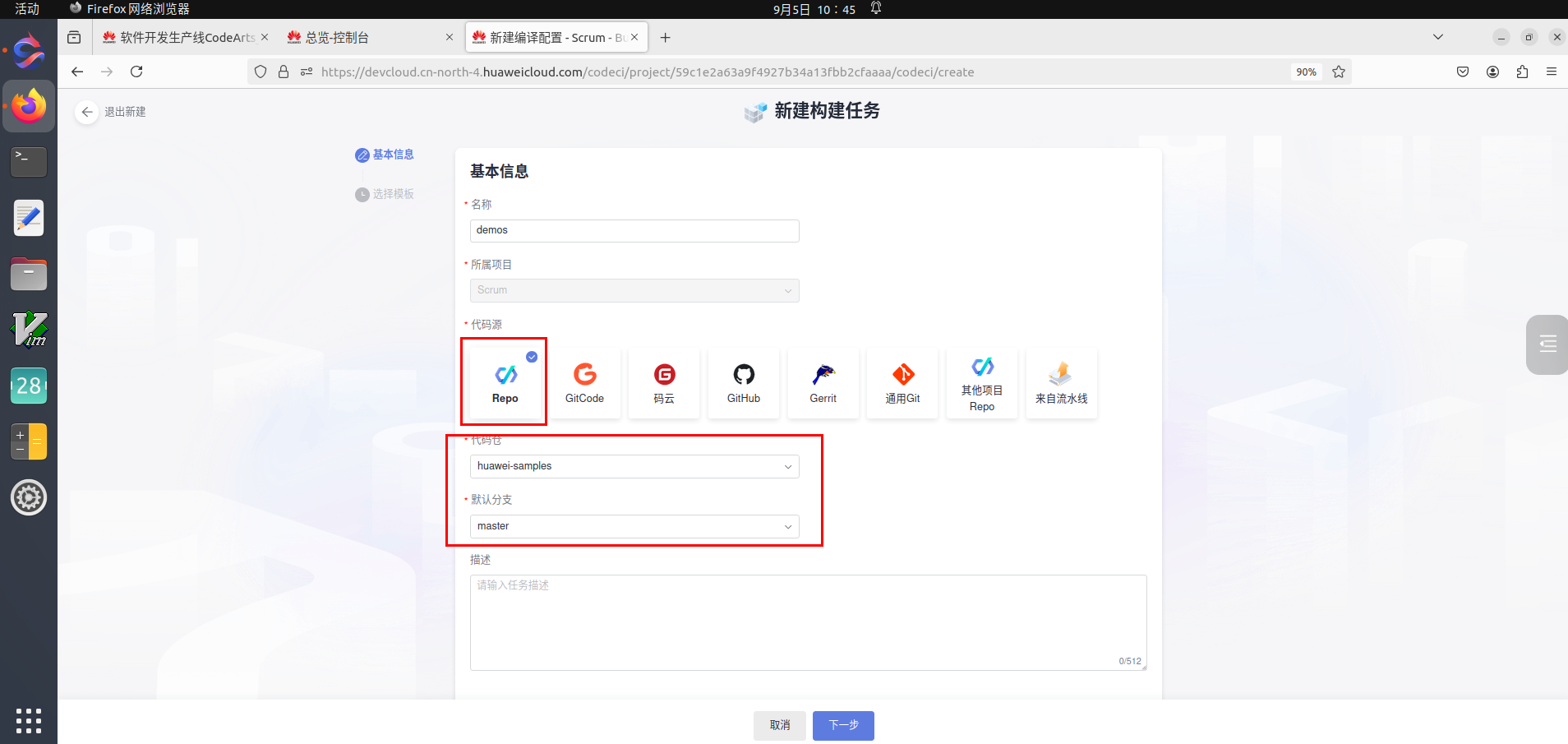Click the Firefox dock icon
The image size is (1568, 744).
[29, 106]
